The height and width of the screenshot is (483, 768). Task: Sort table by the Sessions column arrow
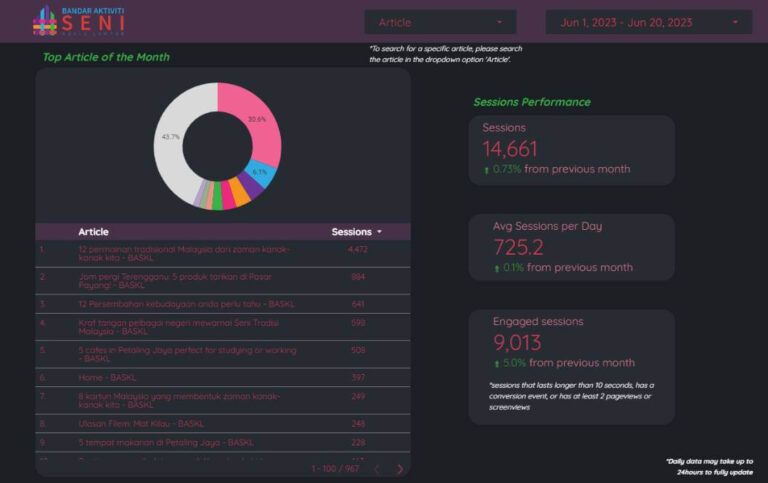pos(379,232)
